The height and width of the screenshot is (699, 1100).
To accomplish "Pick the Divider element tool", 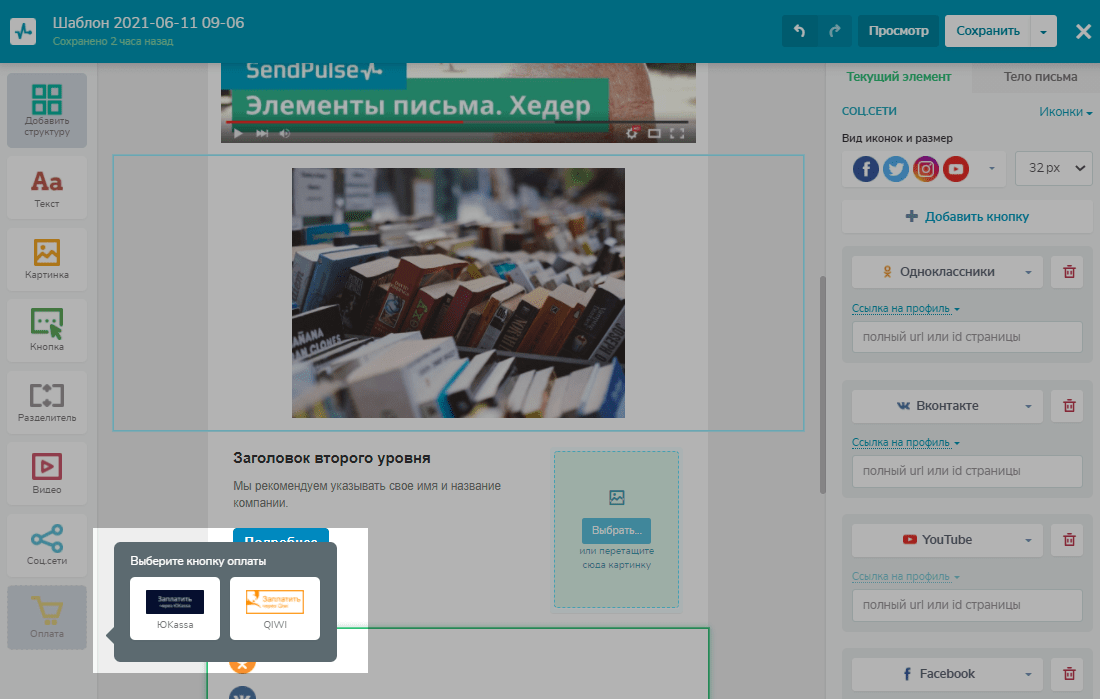I will [47, 403].
